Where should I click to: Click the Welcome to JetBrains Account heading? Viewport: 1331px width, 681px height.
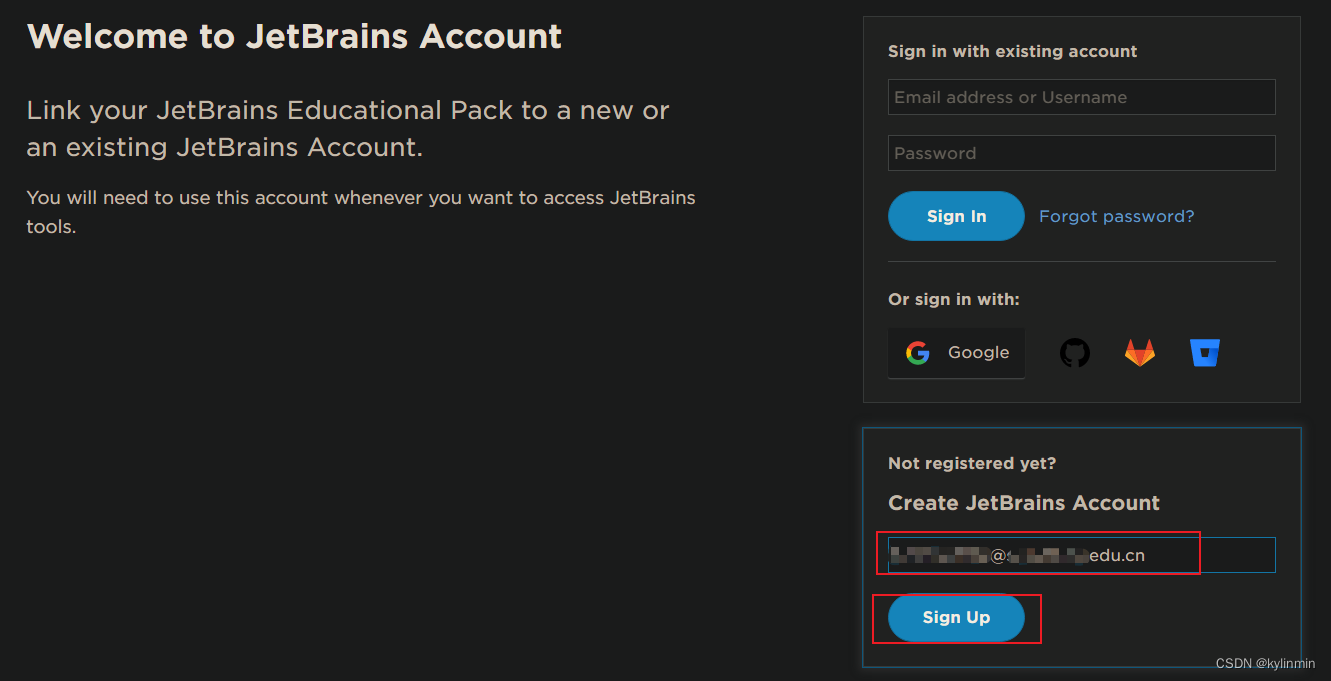point(294,36)
